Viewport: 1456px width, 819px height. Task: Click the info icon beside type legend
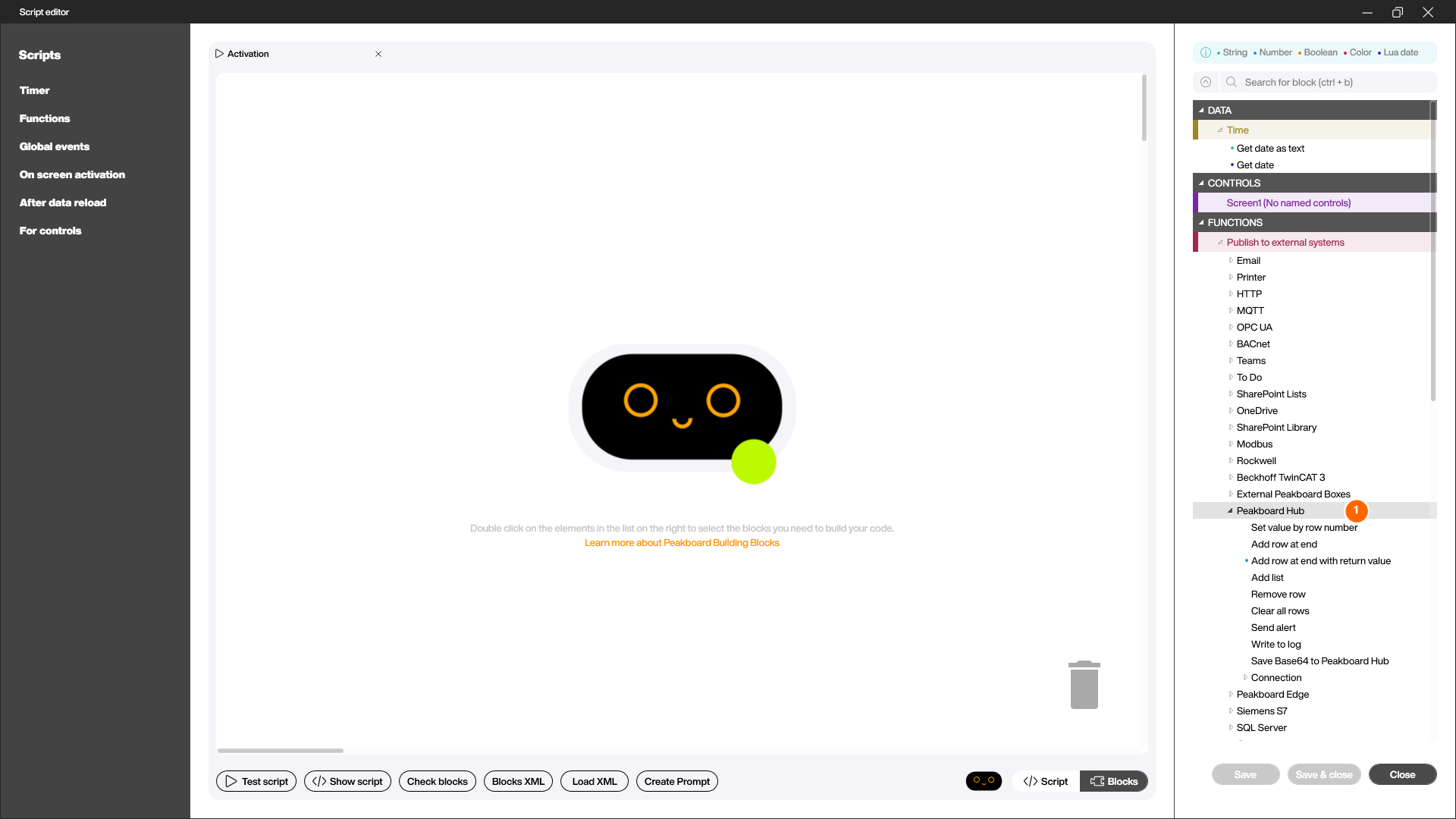[x=1206, y=52]
